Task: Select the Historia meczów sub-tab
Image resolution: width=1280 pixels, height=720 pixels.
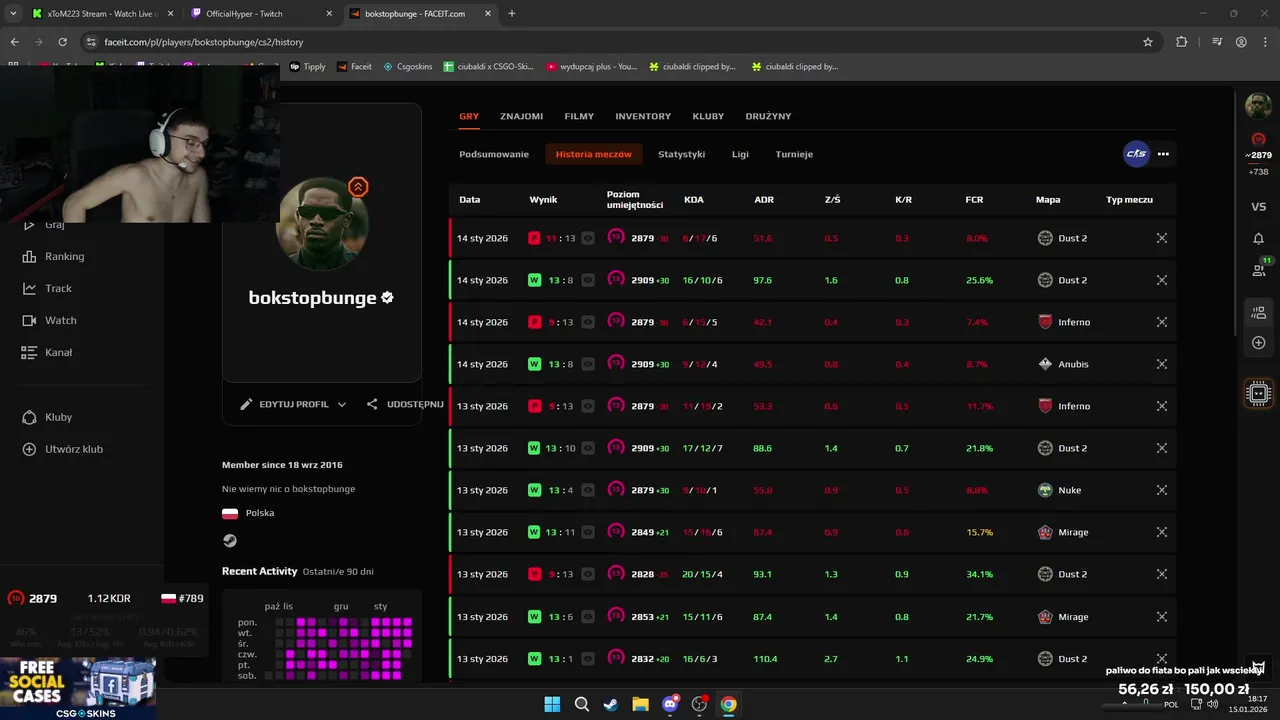Action: tap(594, 154)
